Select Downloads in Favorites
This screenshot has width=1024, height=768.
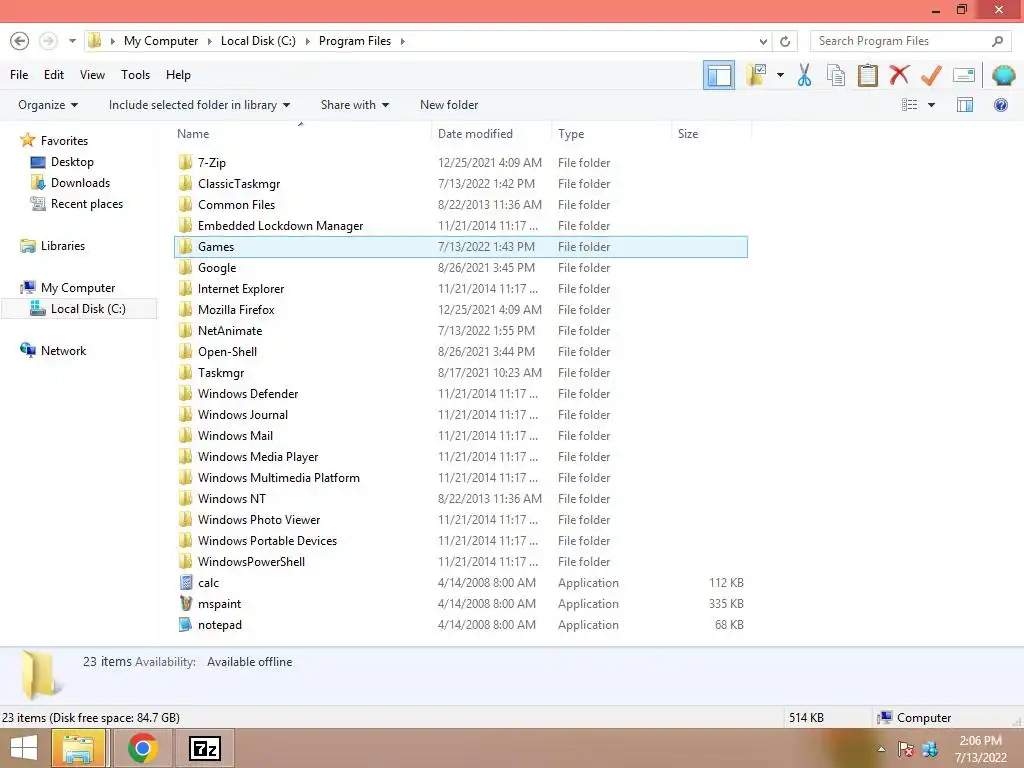[x=70, y=183]
